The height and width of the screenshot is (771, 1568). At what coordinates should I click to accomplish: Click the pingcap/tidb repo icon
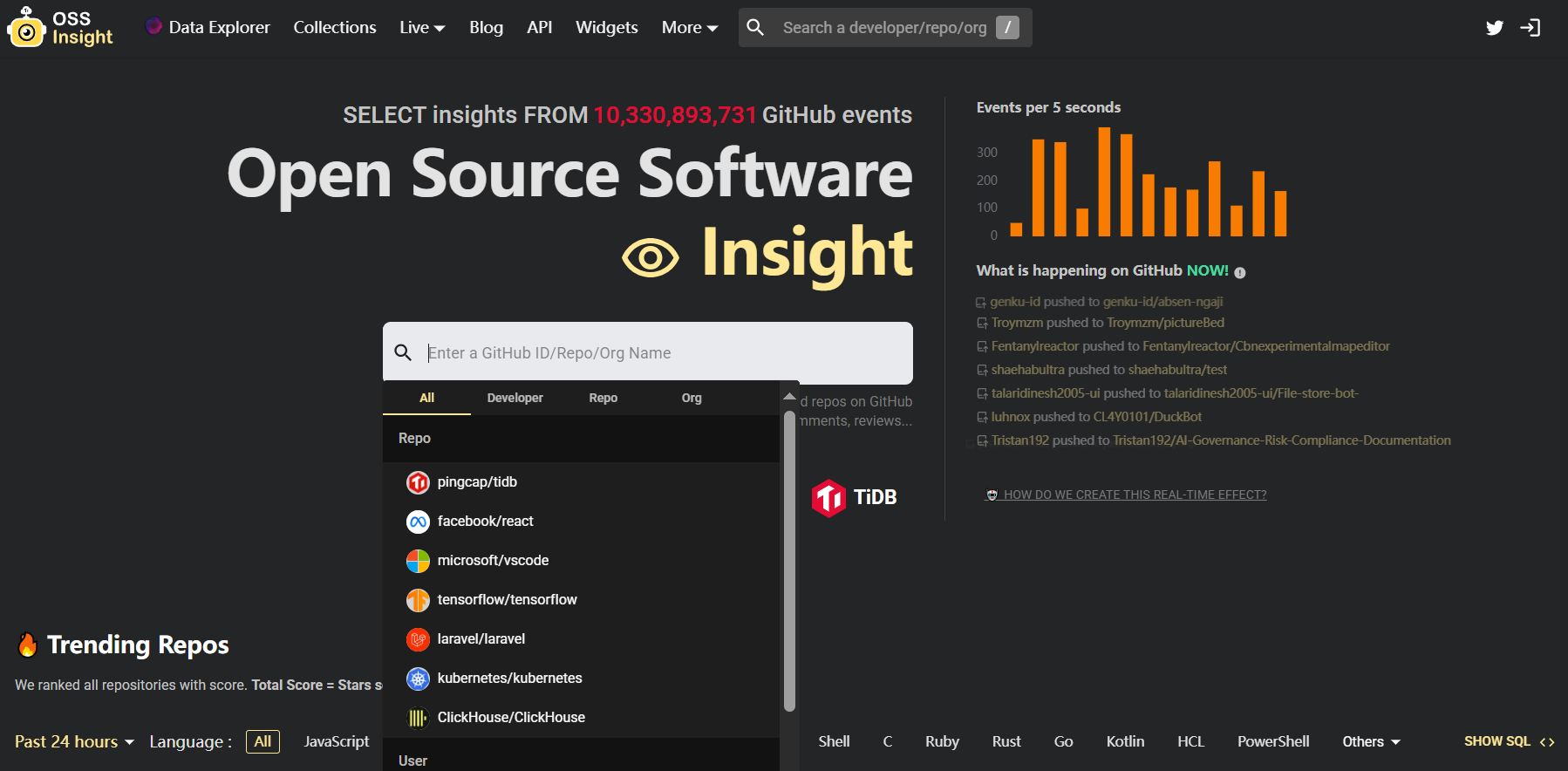tap(419, 482)
